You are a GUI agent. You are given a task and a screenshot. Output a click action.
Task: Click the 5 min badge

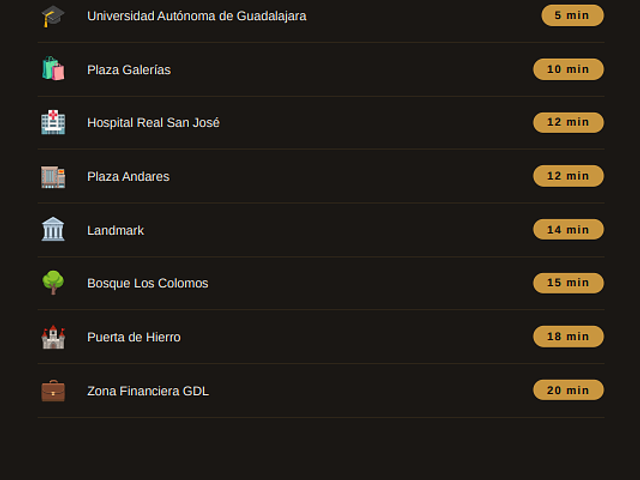tap(572, 16)
